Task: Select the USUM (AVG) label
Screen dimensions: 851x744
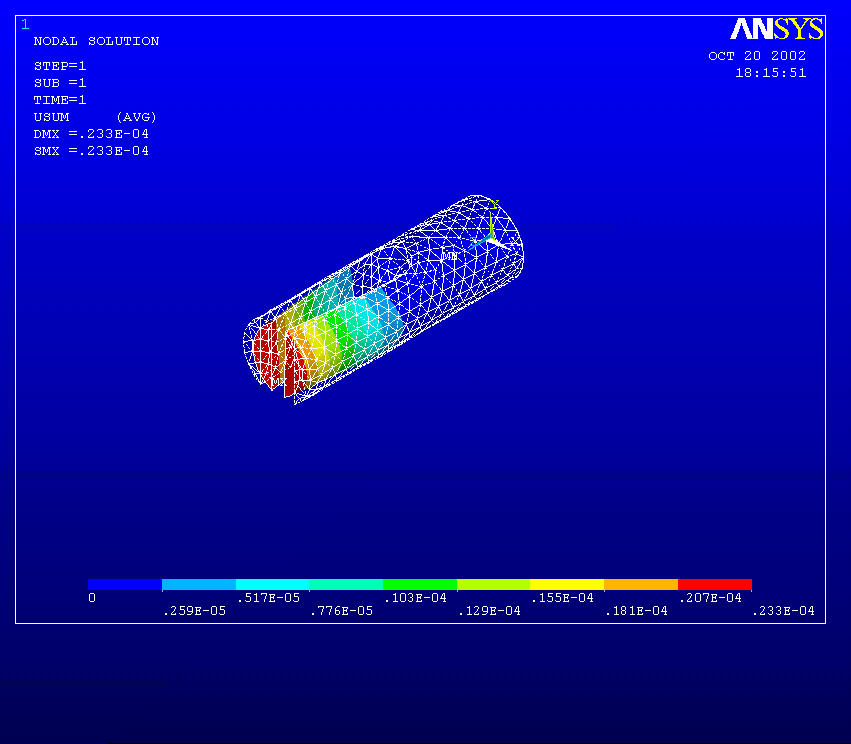Action: (95, 117)
